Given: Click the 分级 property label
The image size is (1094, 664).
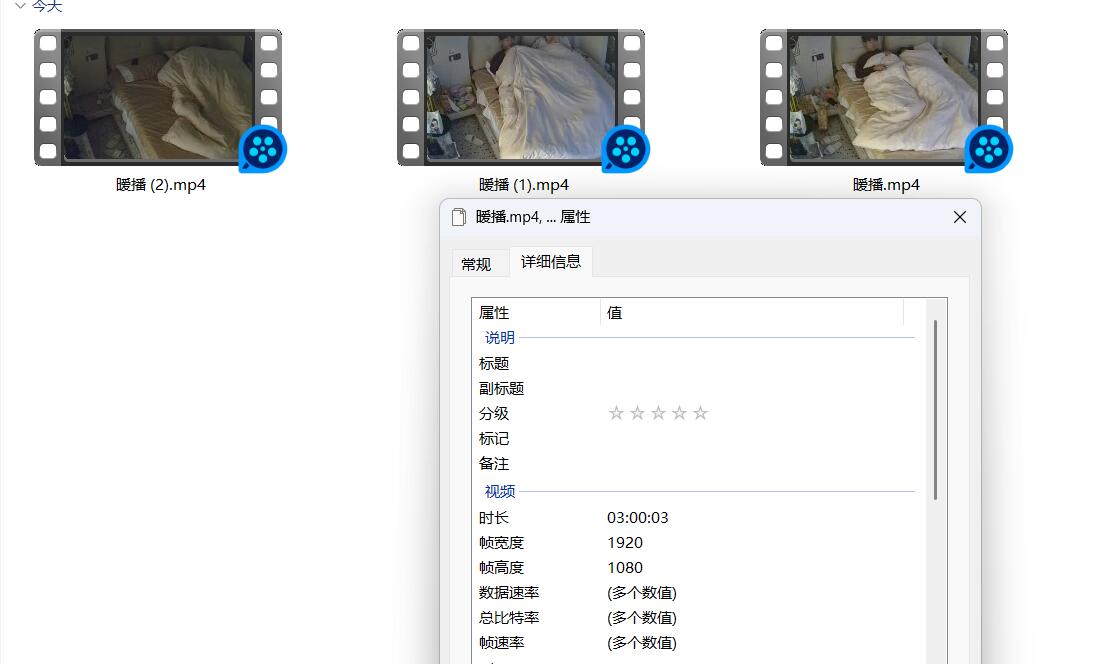Looking at the screenshot, I should pos(494,414).
